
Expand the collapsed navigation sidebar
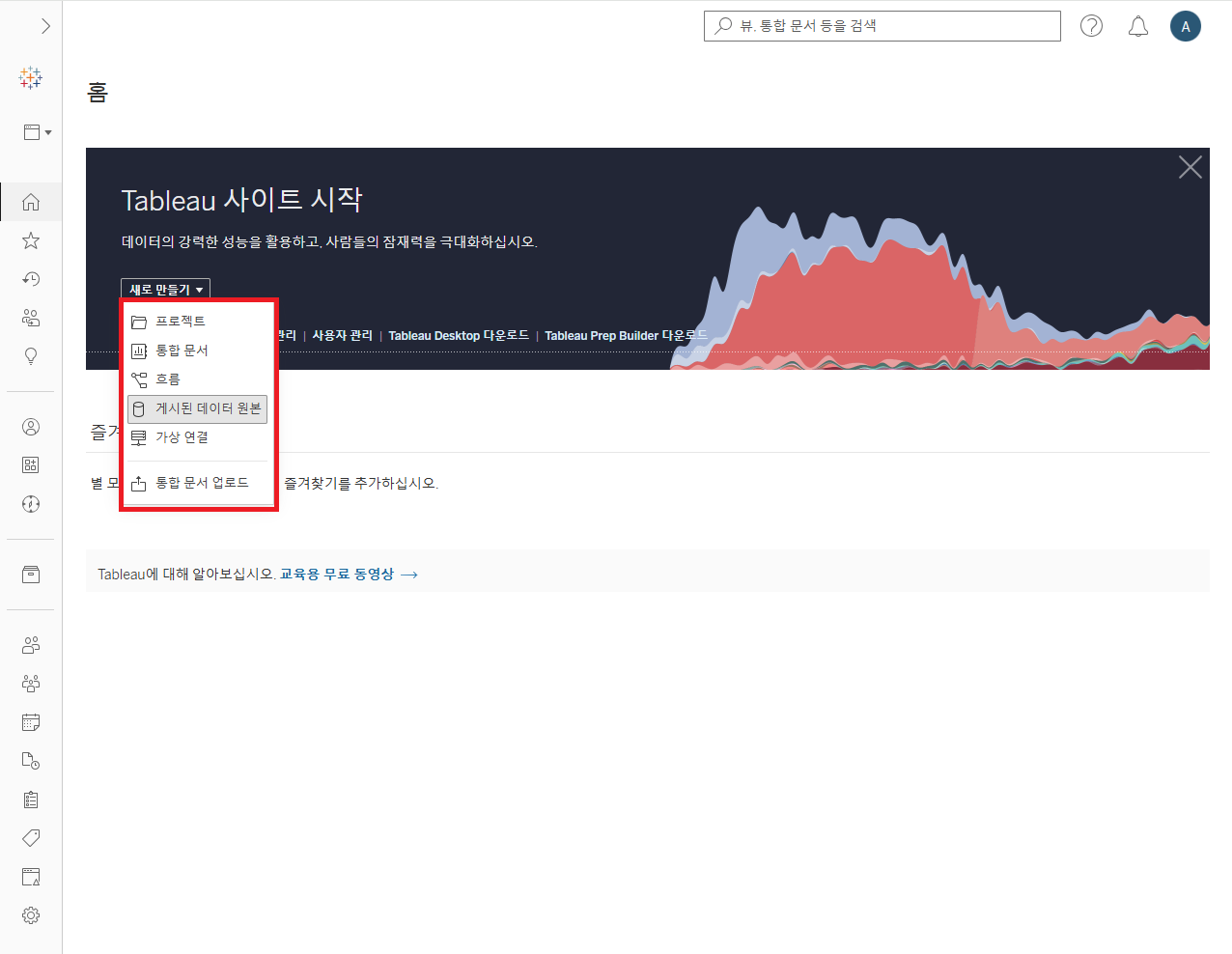click(45, 26)
